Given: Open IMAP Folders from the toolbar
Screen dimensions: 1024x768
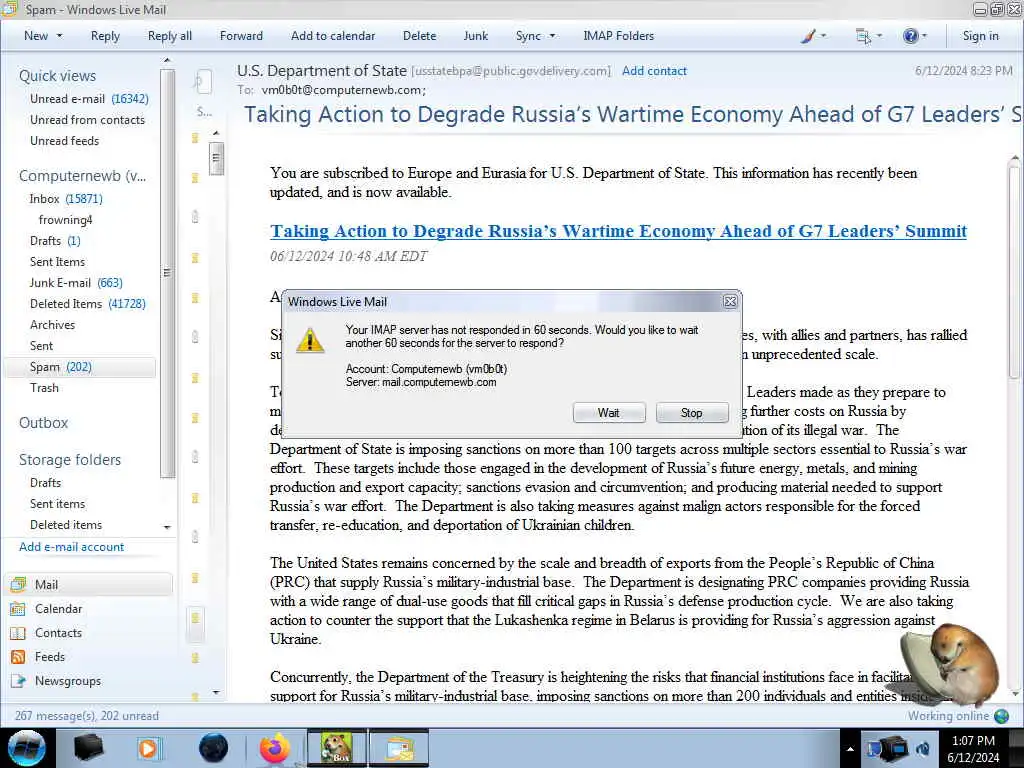Looking at the screenshot, I should [618, 36].
